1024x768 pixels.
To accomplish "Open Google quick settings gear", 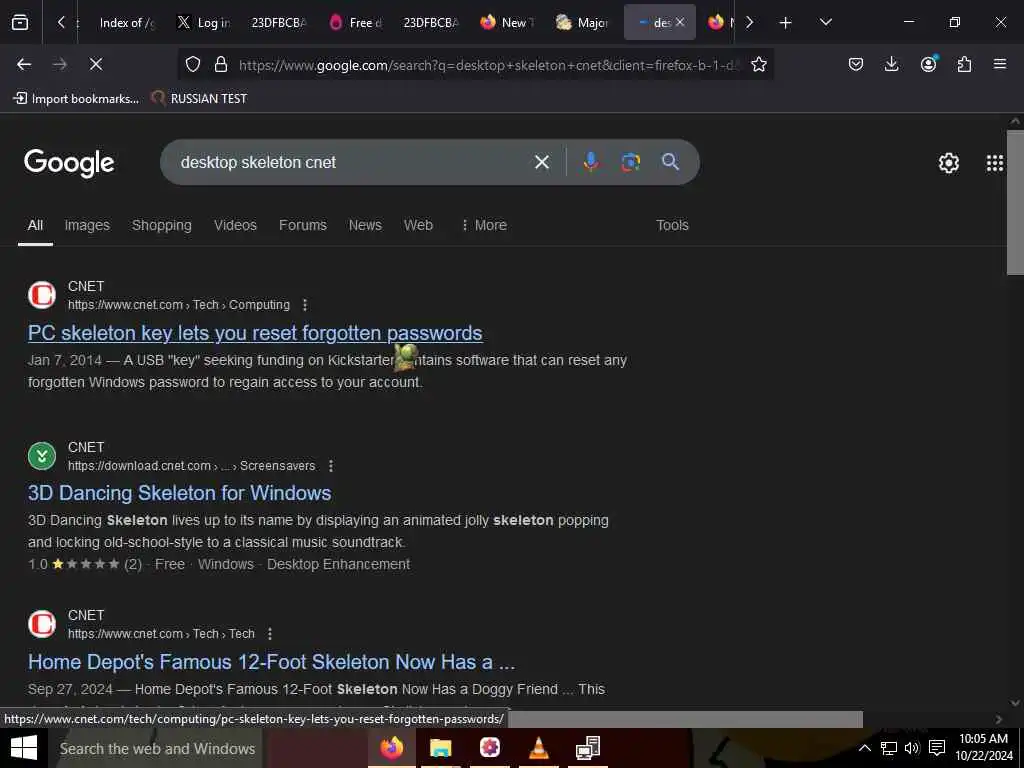I will click(948, 163).
